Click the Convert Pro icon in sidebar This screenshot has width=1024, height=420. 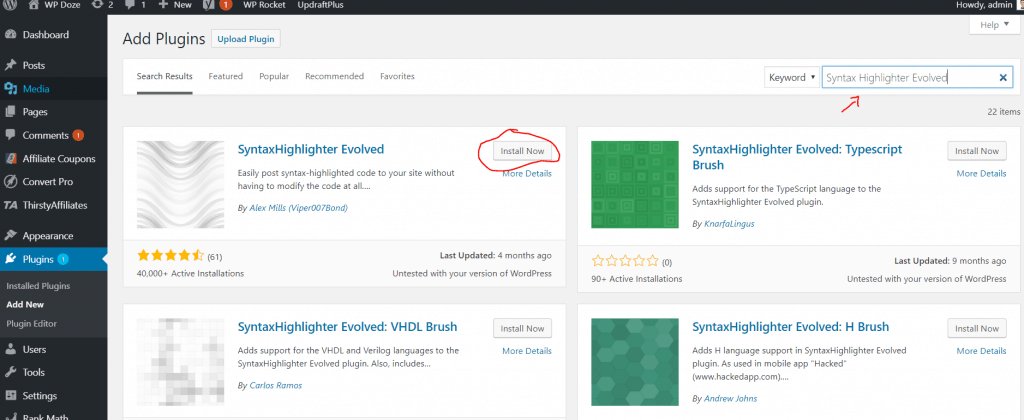point(10,182)
